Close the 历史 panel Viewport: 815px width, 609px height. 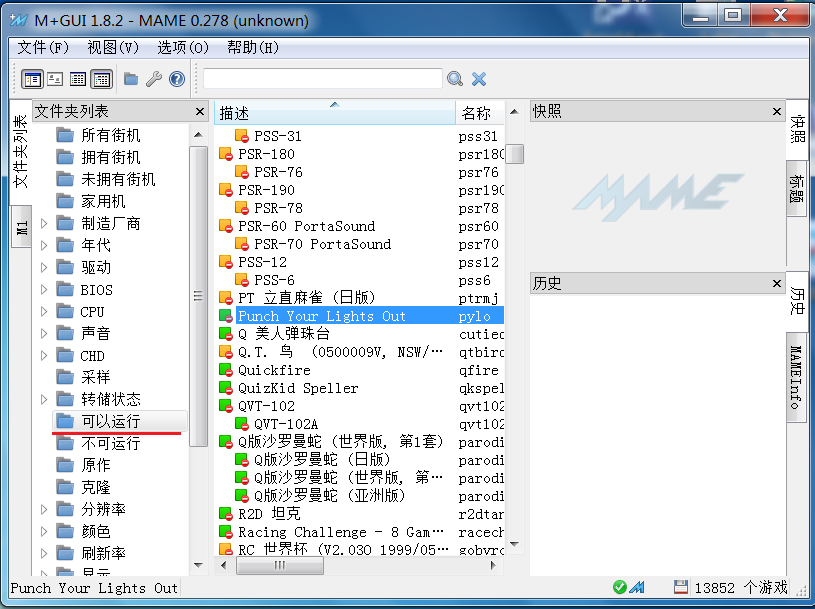(x=777, y=284)
